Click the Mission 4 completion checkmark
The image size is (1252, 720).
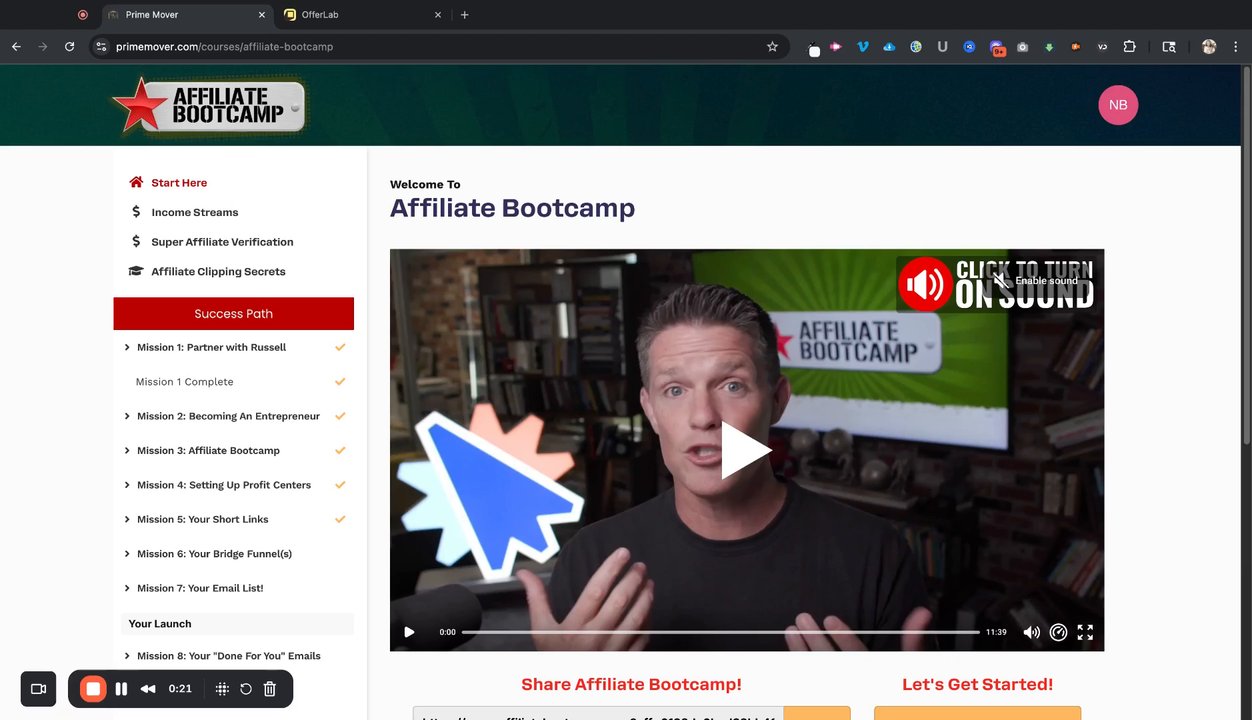[340, 485]
